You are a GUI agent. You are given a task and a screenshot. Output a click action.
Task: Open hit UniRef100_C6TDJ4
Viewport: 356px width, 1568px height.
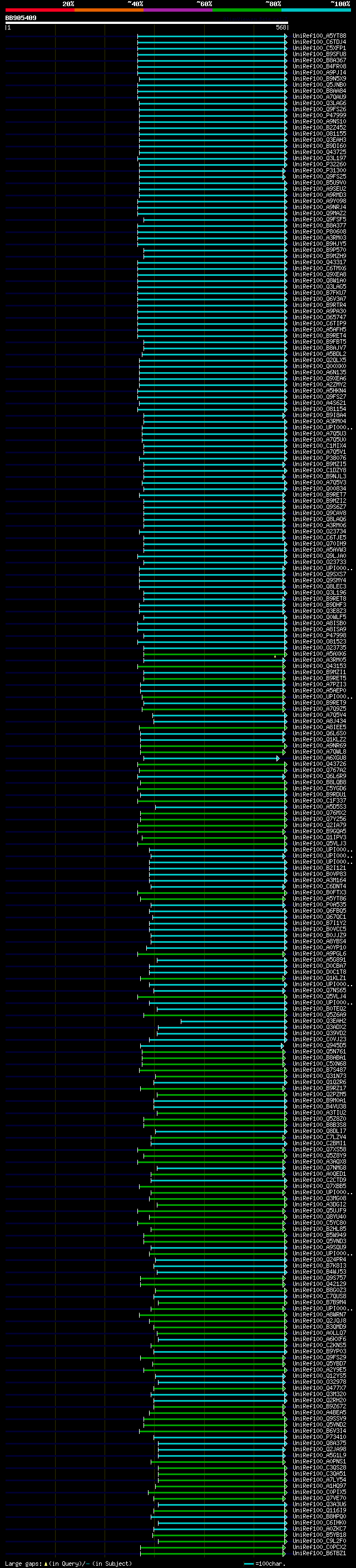pos(319,42)
